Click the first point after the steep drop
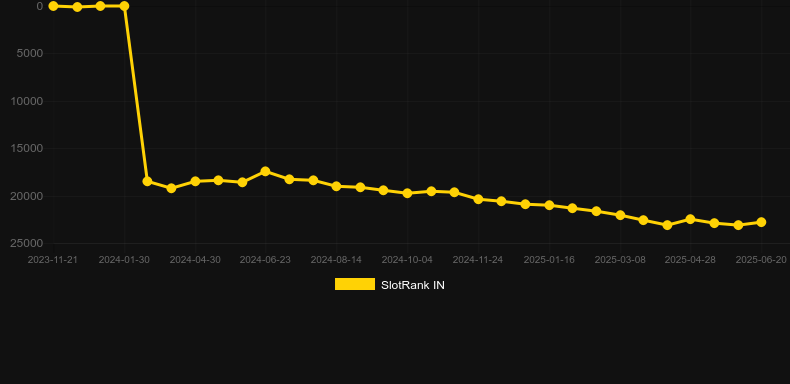The height and width of the screenshot is (384, 790). tap(147, 181)
